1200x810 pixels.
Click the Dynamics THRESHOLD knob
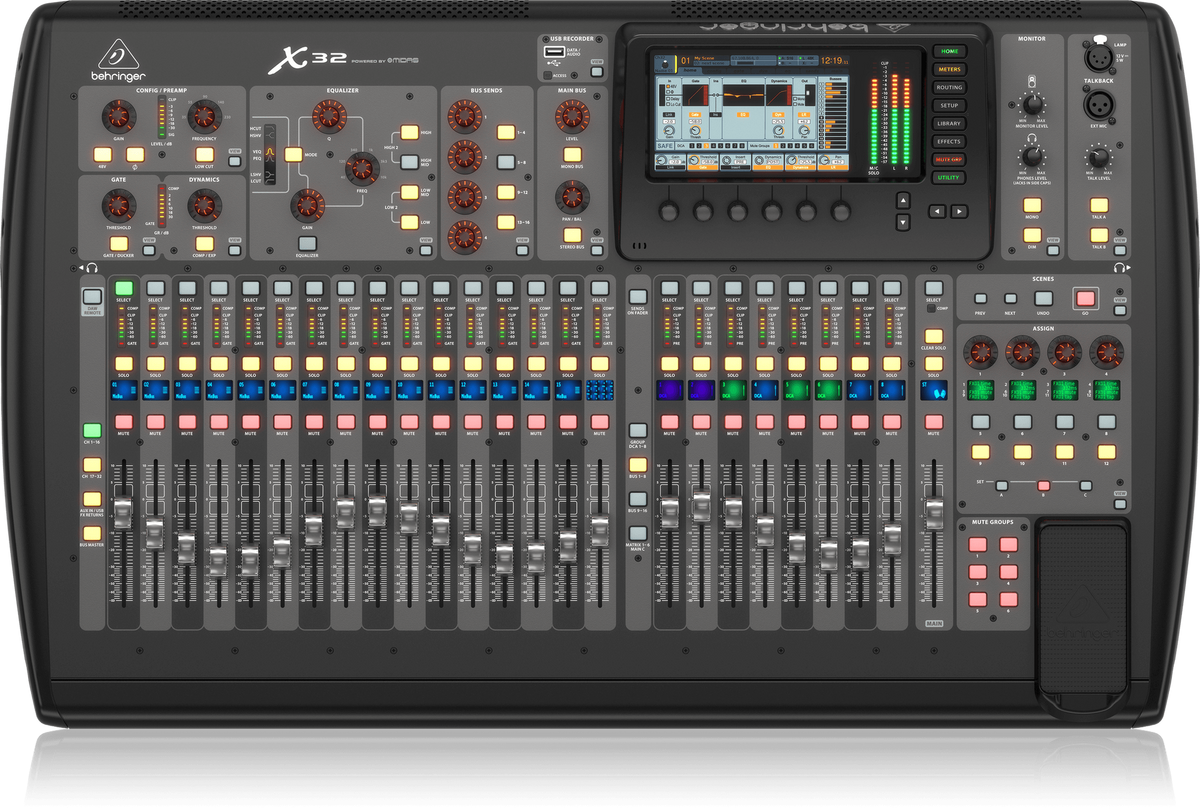pos(204,206)
